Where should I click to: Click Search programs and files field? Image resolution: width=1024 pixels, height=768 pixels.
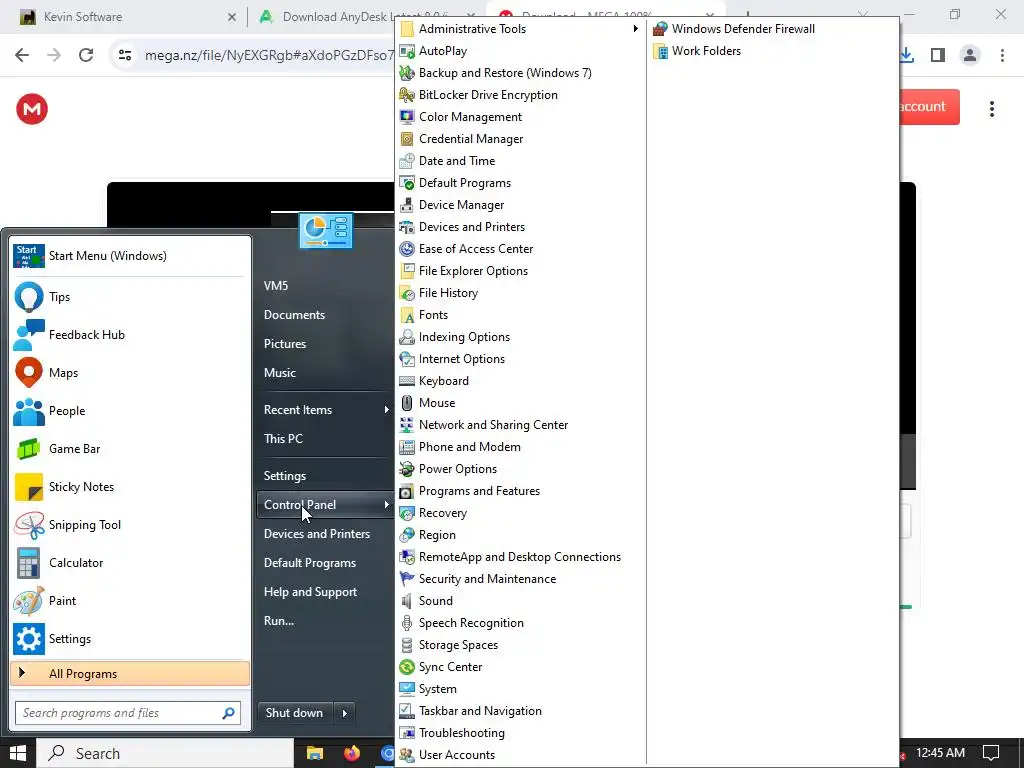pos(128,713)
